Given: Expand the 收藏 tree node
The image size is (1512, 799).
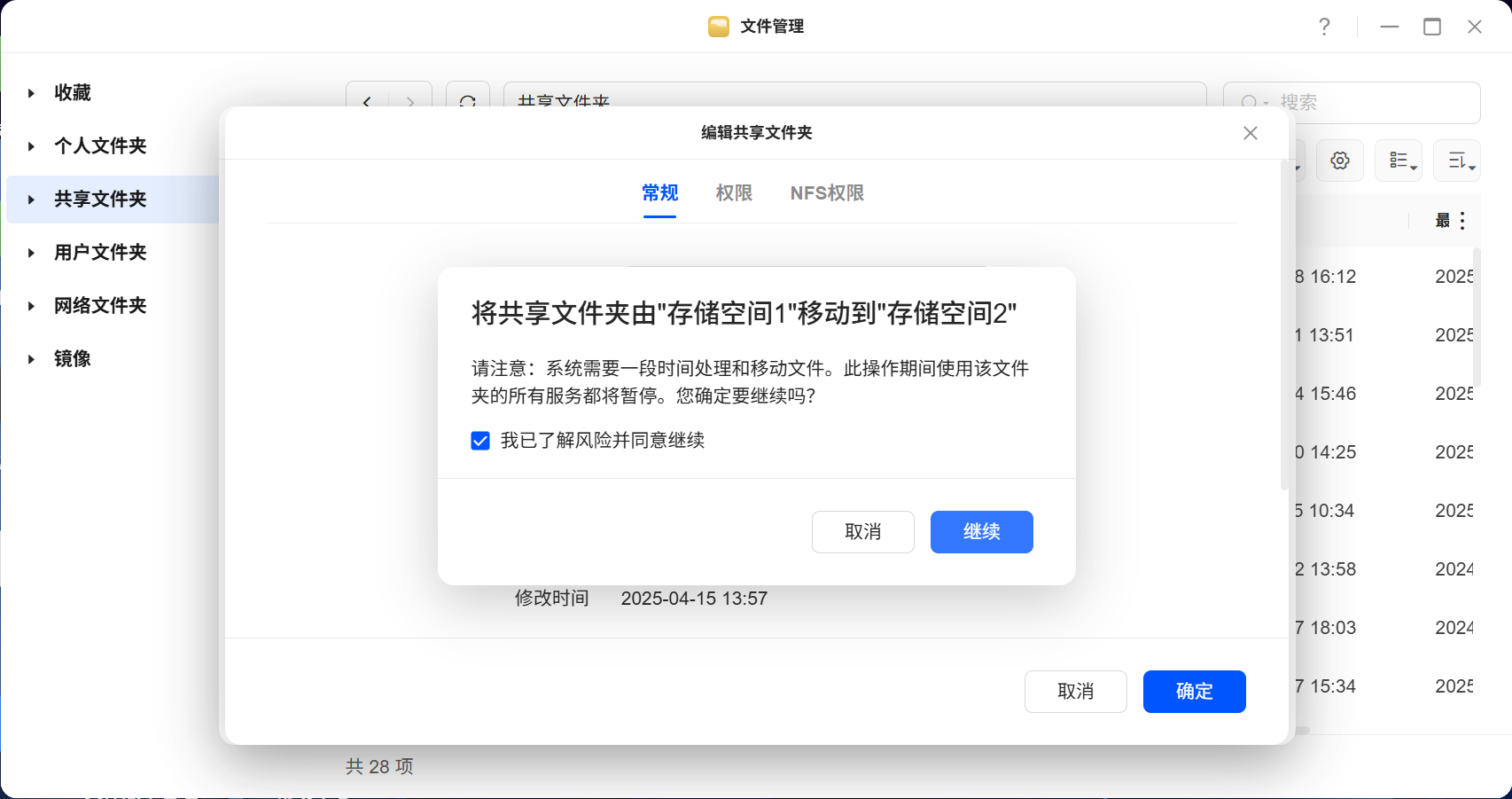Looking at the screenshot, I should point(31,93).
